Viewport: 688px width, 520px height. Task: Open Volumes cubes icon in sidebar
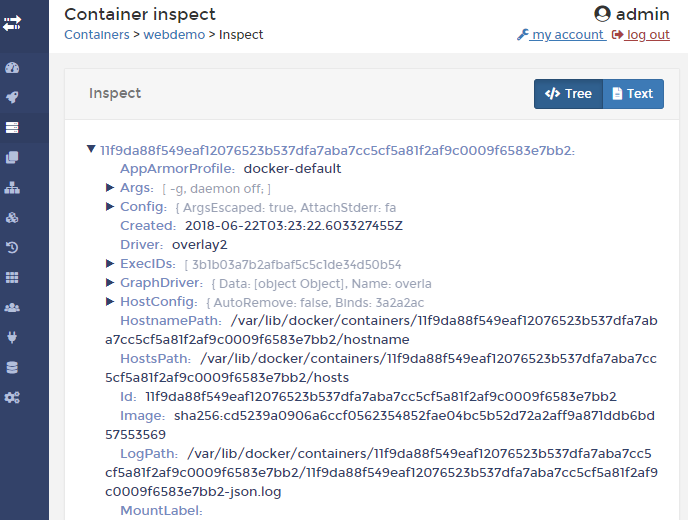pos(12,217)
